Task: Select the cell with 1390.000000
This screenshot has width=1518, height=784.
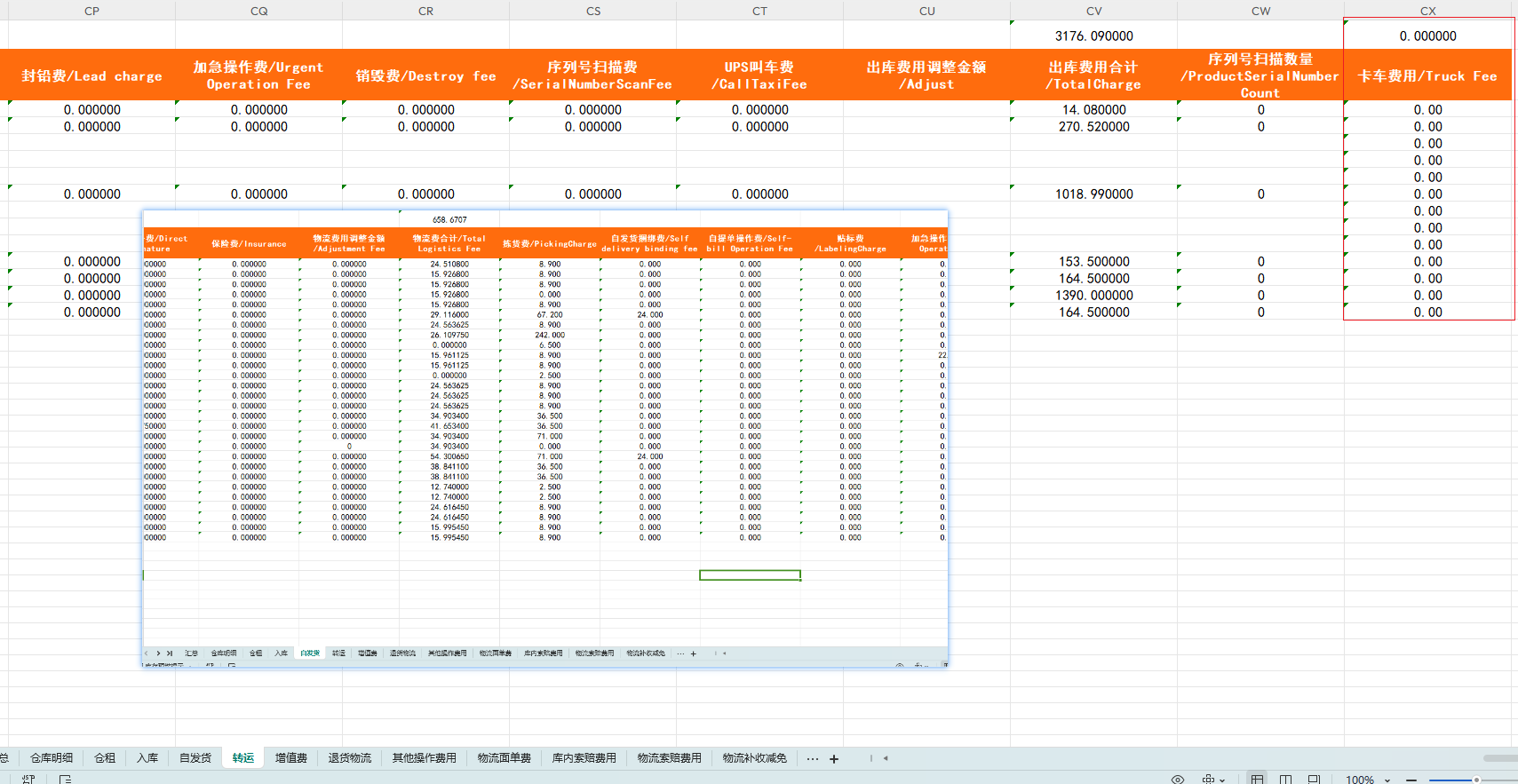Action: coord(1093,295)
